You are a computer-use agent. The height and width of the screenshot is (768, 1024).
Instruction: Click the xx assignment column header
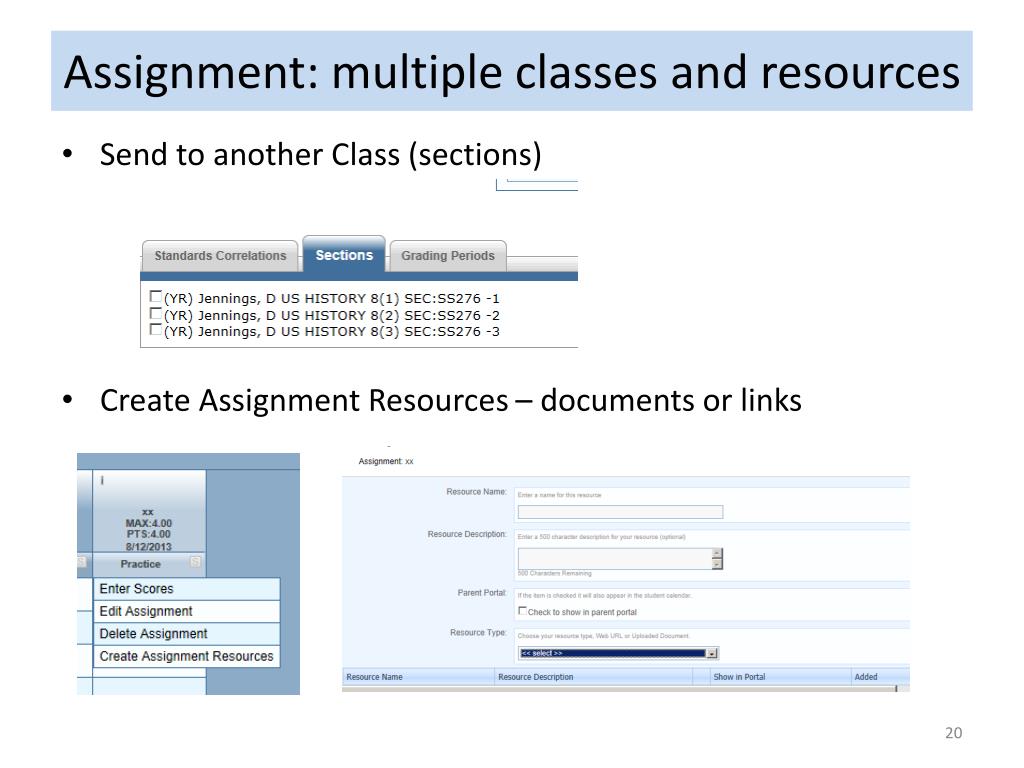click(149, 511)
